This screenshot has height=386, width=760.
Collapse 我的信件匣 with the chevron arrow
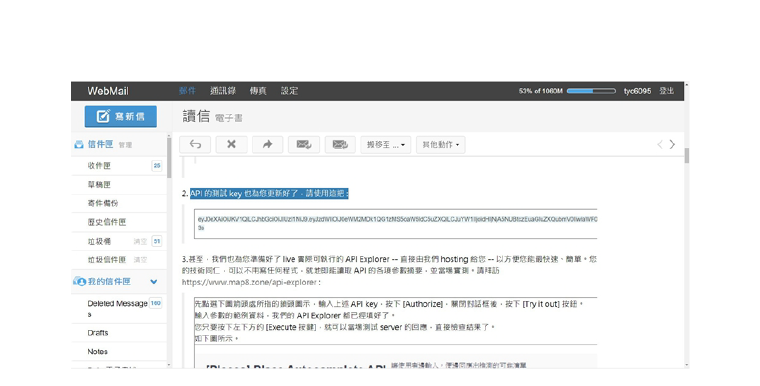tap(154, 281)
